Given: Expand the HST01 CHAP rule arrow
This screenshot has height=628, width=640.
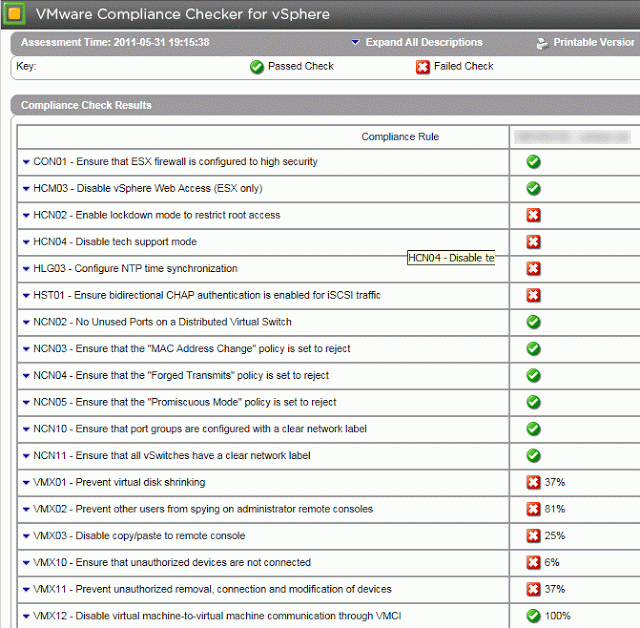Looking at the screenshot, I should pyautogui.click(x=26, y=295).
